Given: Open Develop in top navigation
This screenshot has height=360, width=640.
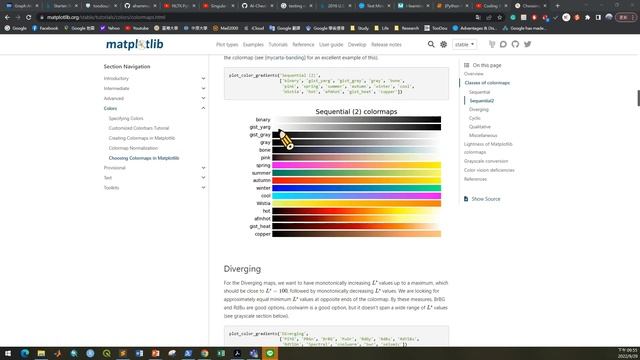Looking at the screenshot, I should tap(357, 44).
